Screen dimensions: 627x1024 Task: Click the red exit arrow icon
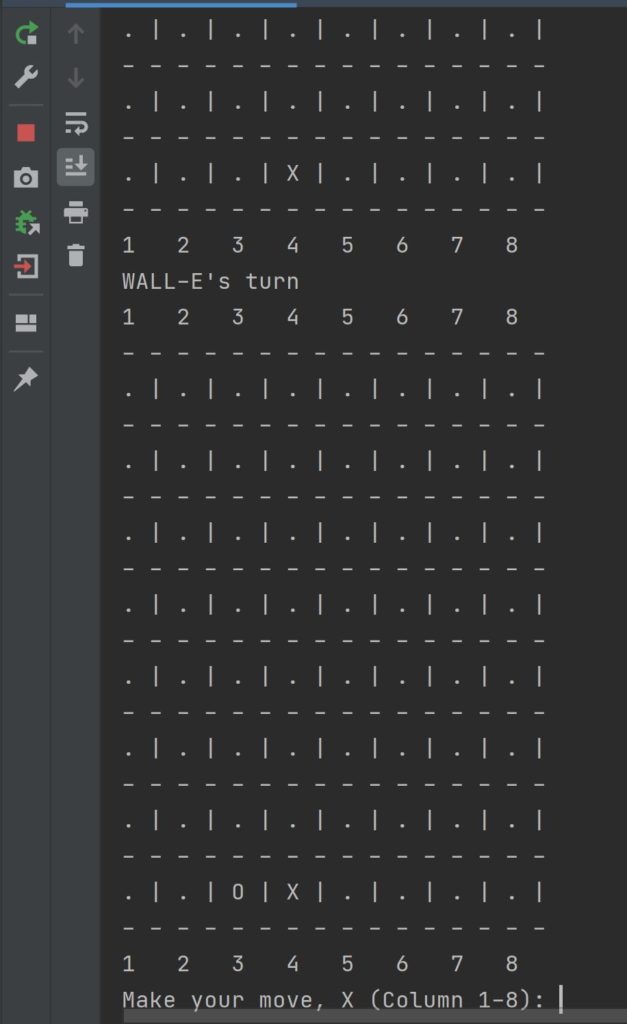[26, 266]
